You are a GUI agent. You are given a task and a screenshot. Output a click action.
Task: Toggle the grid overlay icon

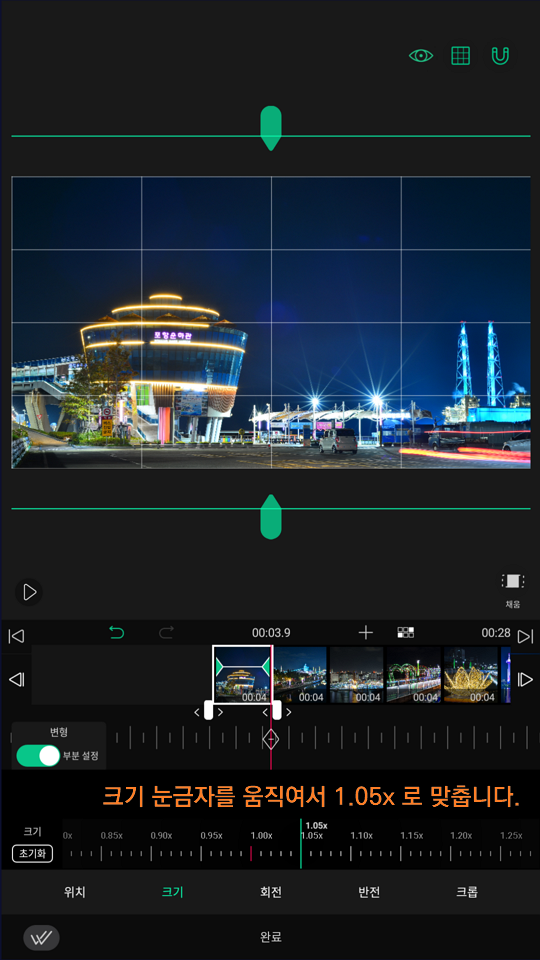[460, 56]
